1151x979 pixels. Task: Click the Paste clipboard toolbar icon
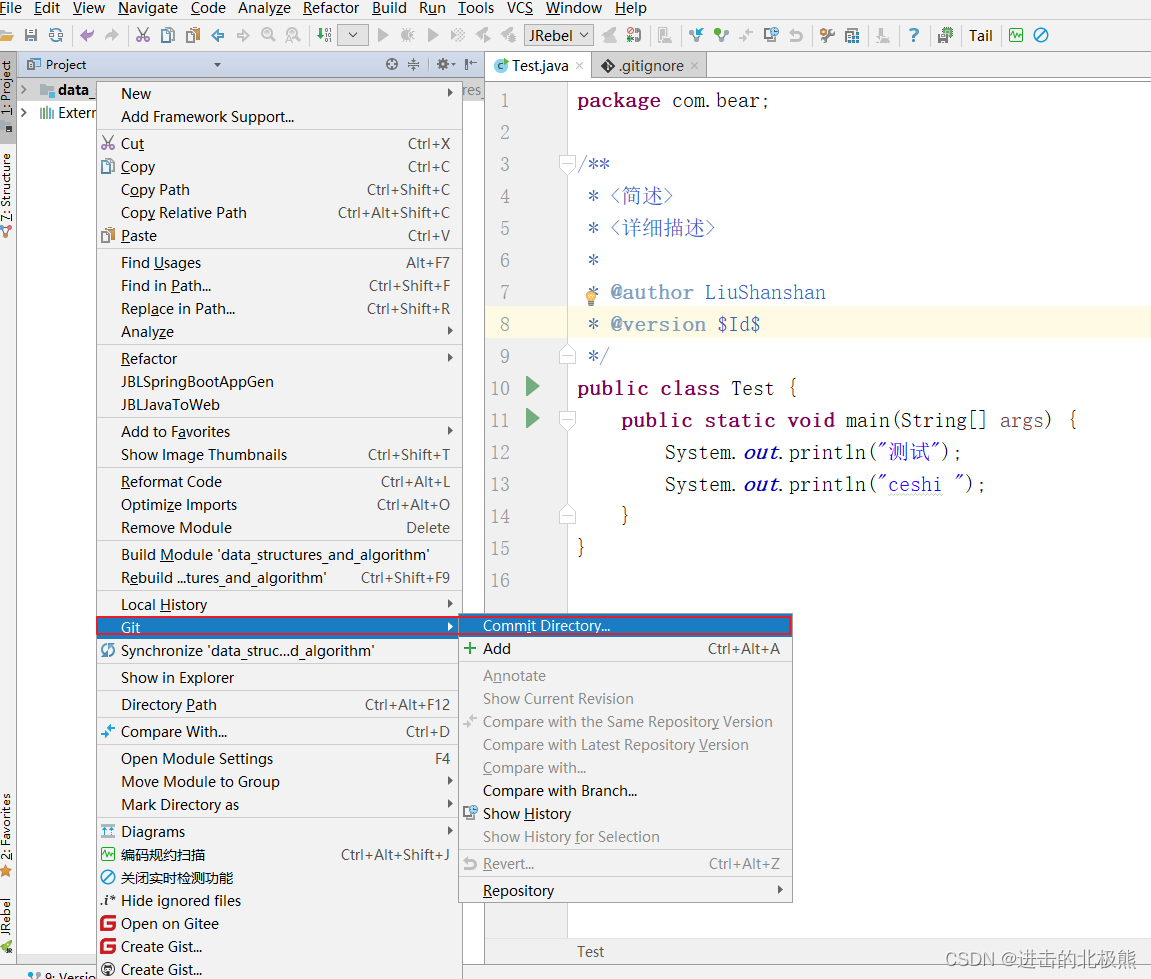pos(193,35)
